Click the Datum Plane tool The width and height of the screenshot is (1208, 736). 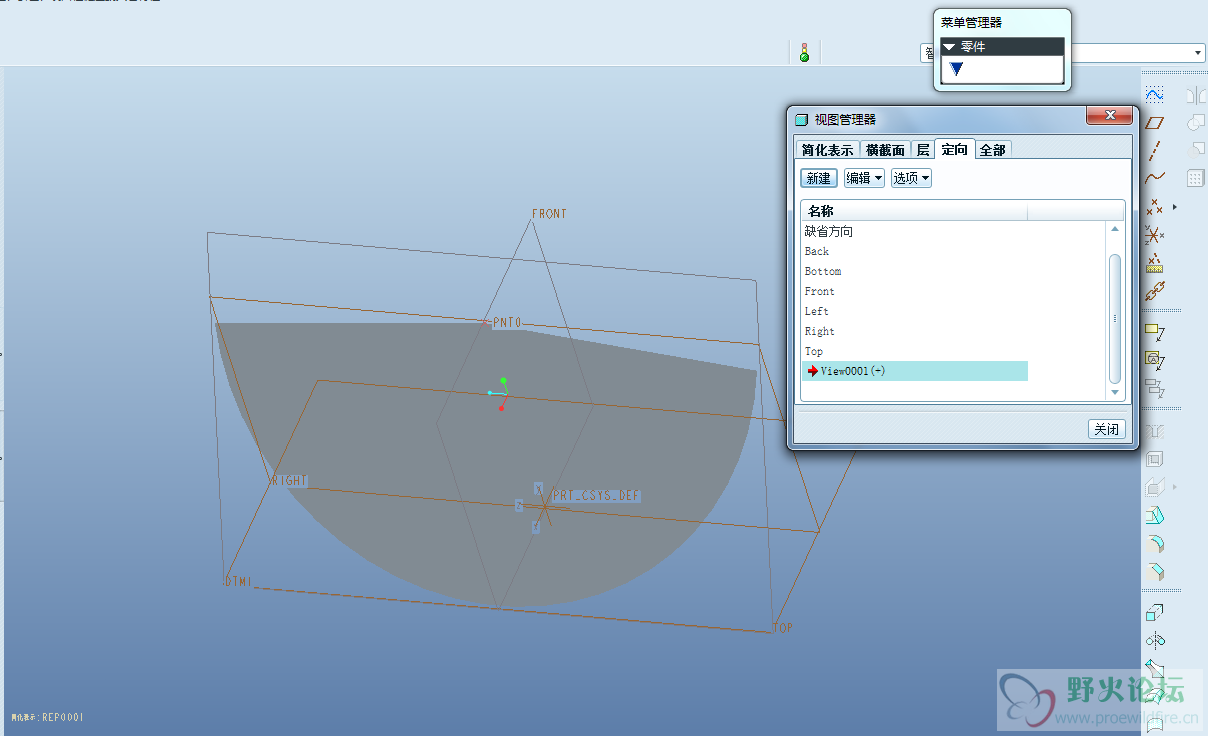(x=1155, y=123)
